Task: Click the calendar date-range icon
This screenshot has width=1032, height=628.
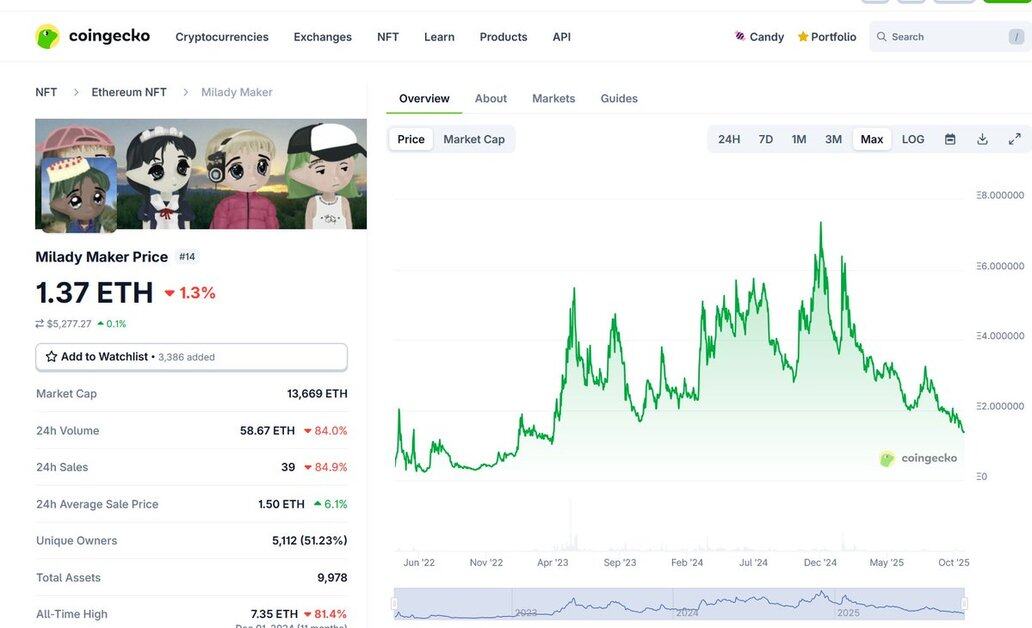Action: (950, 139)
